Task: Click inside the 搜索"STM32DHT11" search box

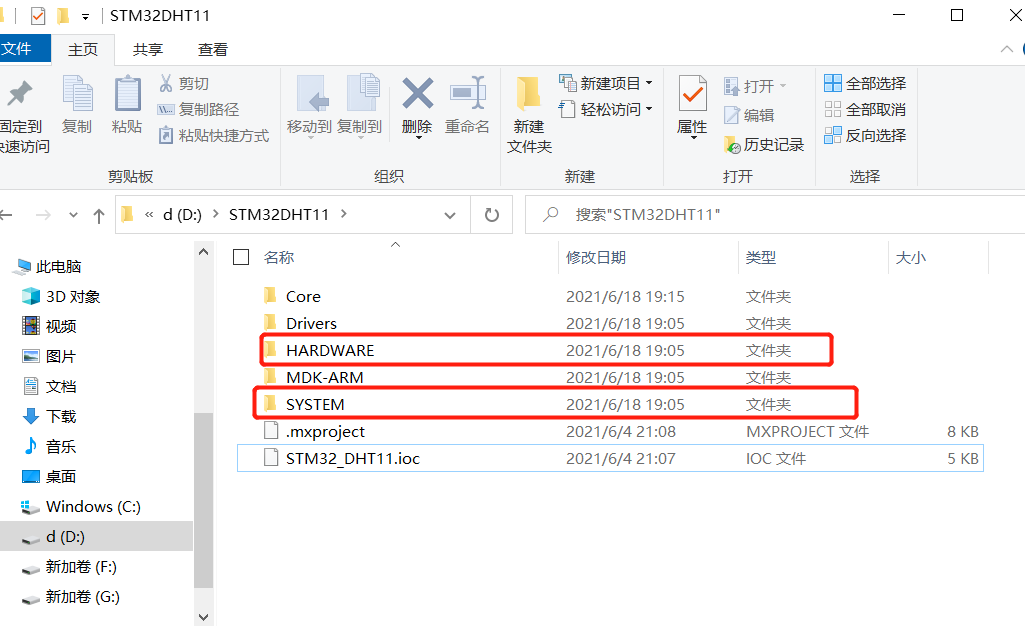Action: pos(650,214)
